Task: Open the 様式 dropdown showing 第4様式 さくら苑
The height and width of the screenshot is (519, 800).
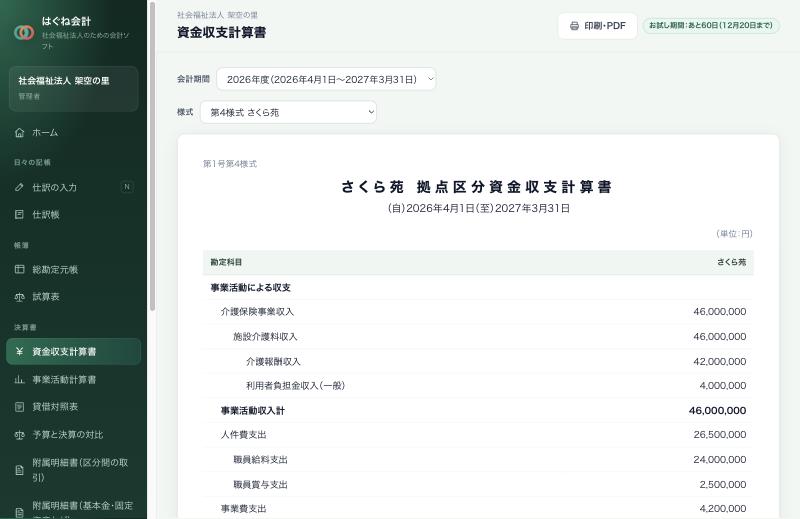Action: [x=288, y=112]
